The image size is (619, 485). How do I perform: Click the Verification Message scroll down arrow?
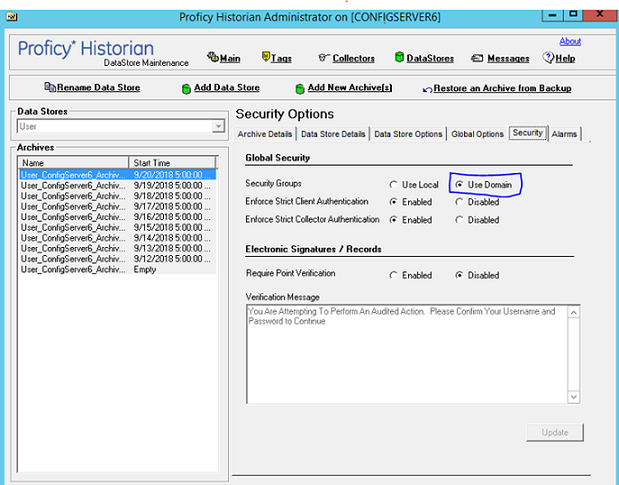[574, 397]
